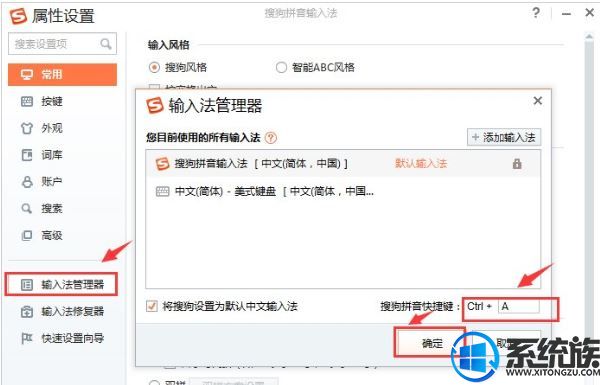Image resolution: width=600 pixels, height=385 pixels.
Task: Click the repair kit icon beside 输入法修复器
Action: tap(27, 312)
